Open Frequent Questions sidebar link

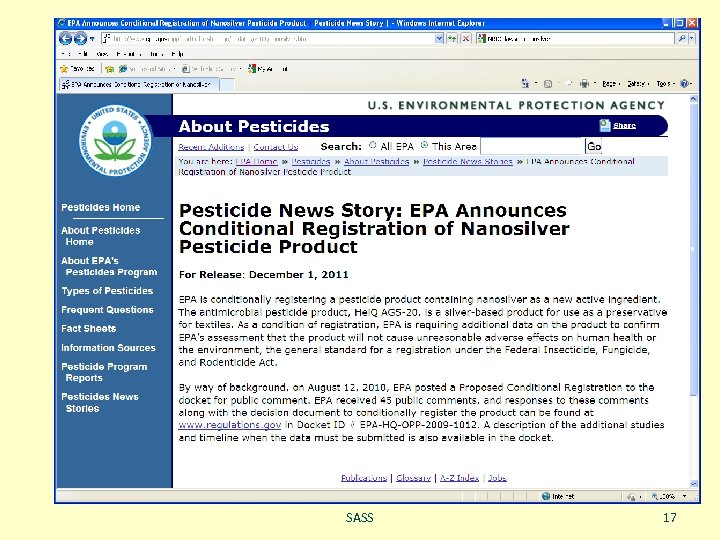pos(107,310)
